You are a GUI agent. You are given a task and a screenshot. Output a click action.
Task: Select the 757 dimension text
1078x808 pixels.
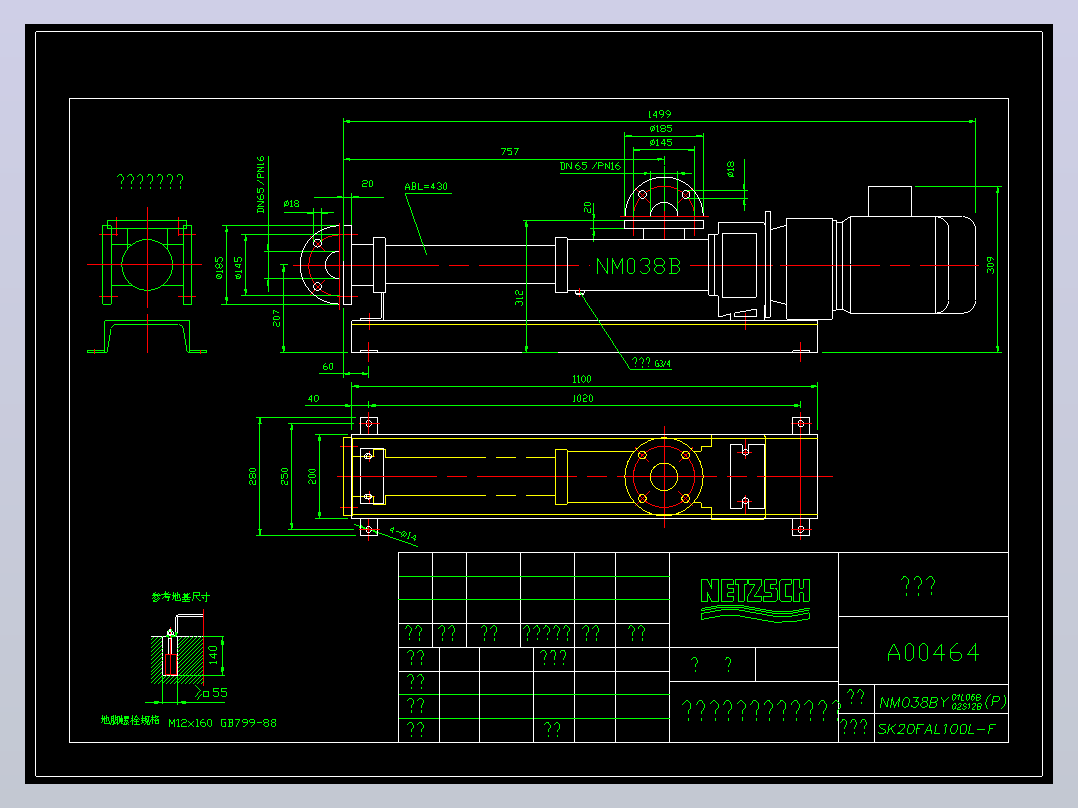tap(509, 151)
